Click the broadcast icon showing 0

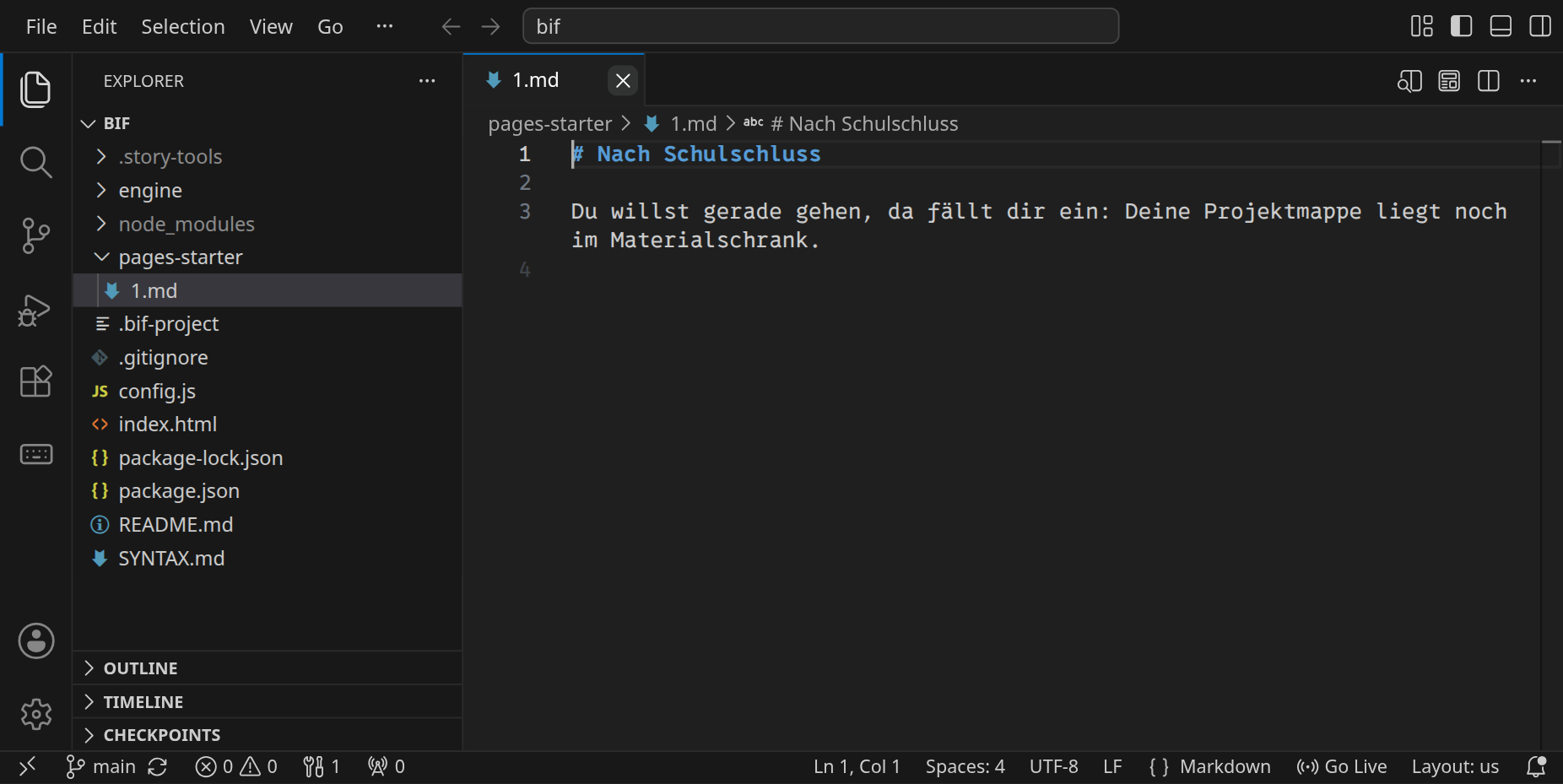pos(387,766)
